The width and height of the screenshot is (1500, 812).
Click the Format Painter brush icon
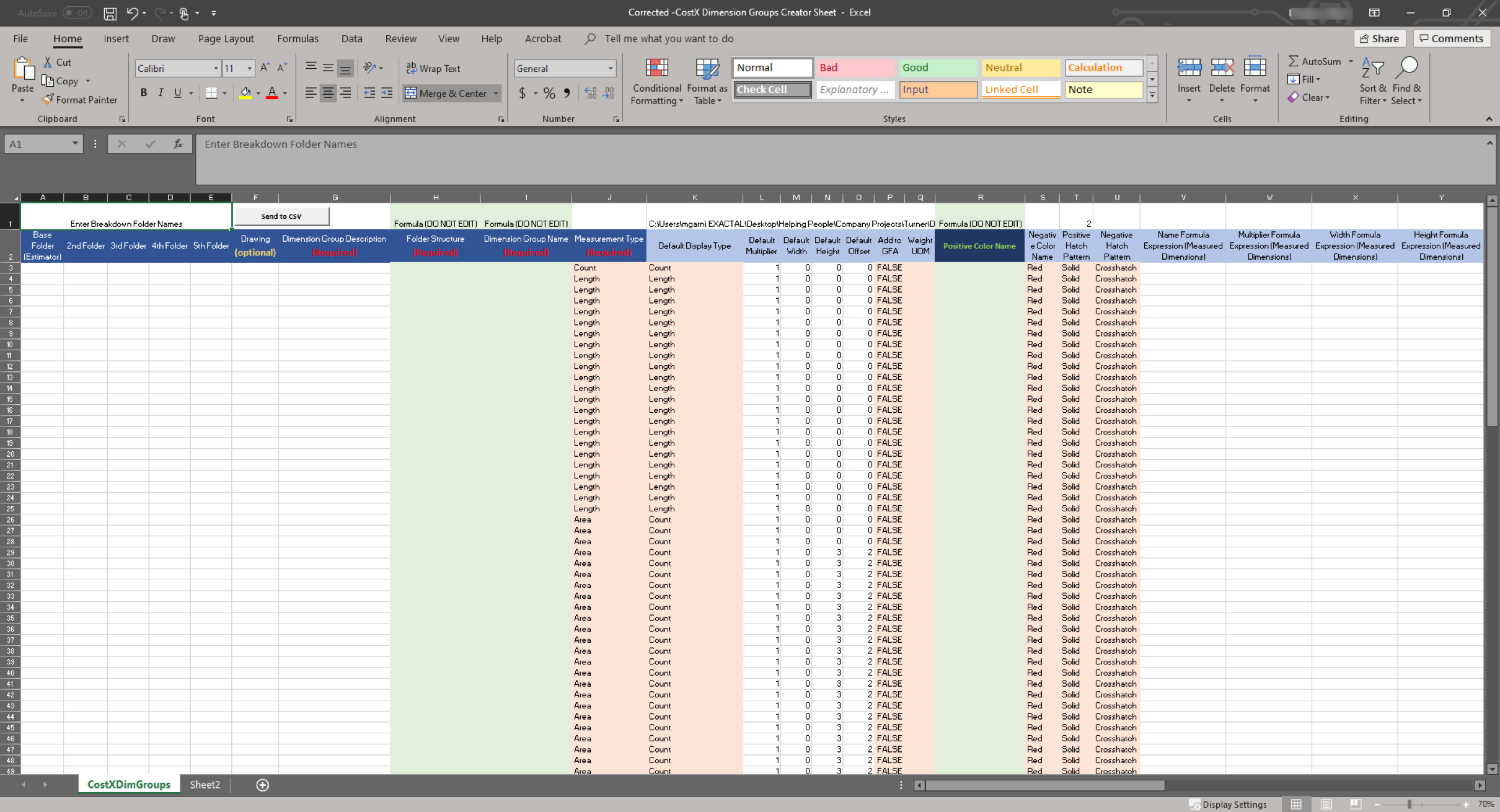pyautogui.click(x=48, y=99)
